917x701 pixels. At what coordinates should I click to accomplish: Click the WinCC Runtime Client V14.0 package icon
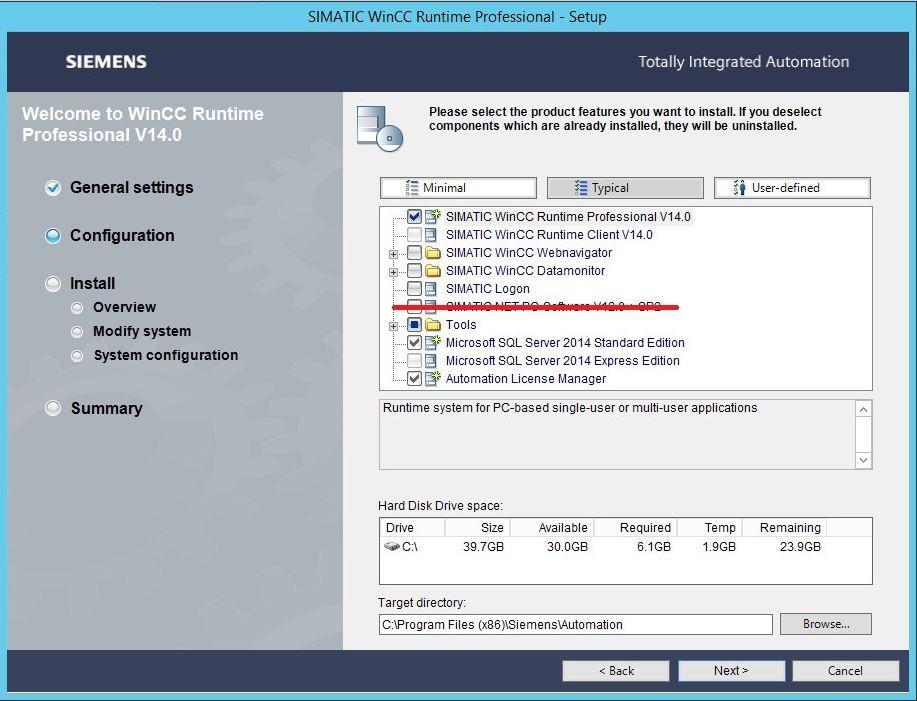[432, 235]
